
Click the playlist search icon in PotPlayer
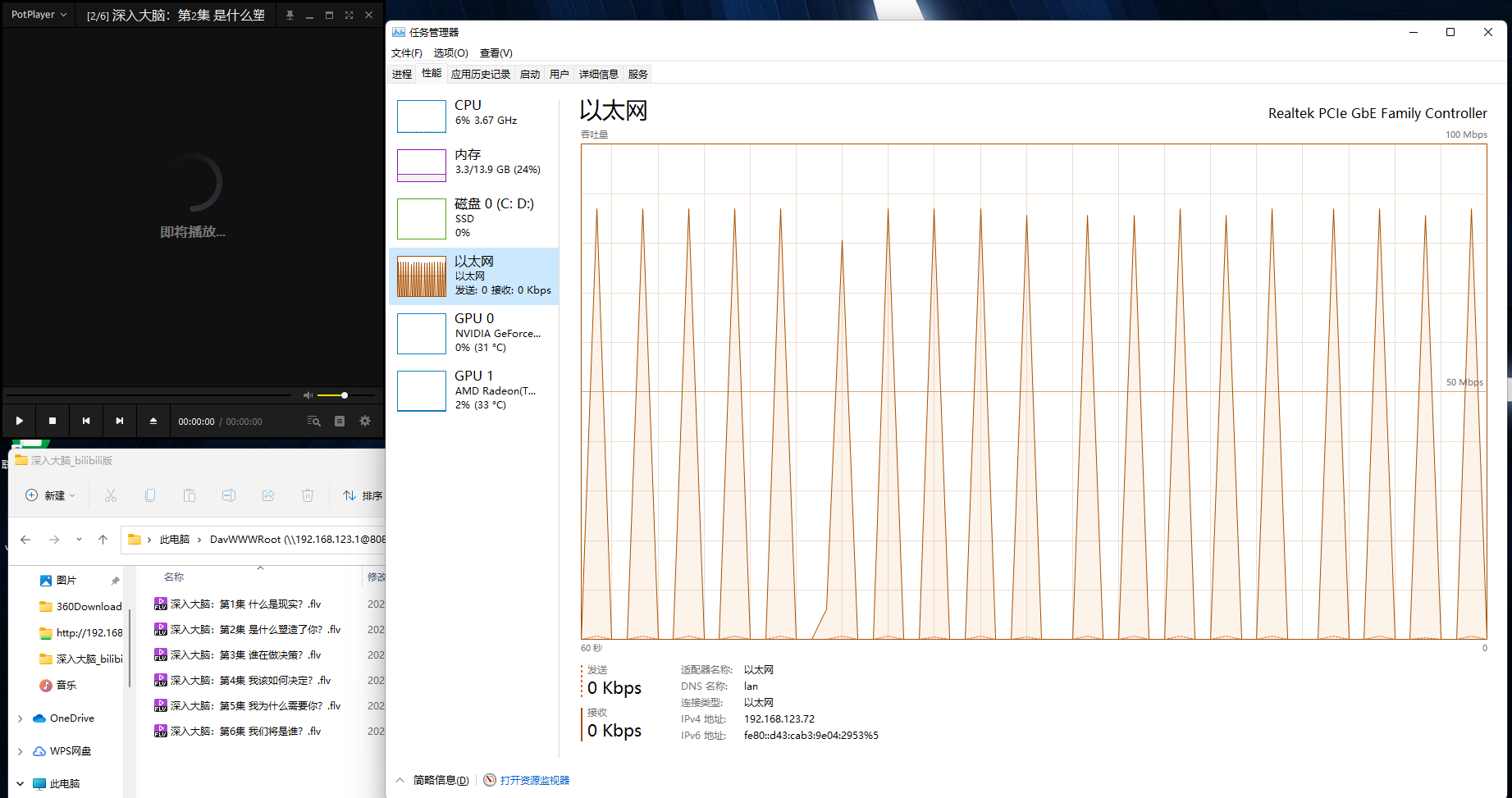313,421
